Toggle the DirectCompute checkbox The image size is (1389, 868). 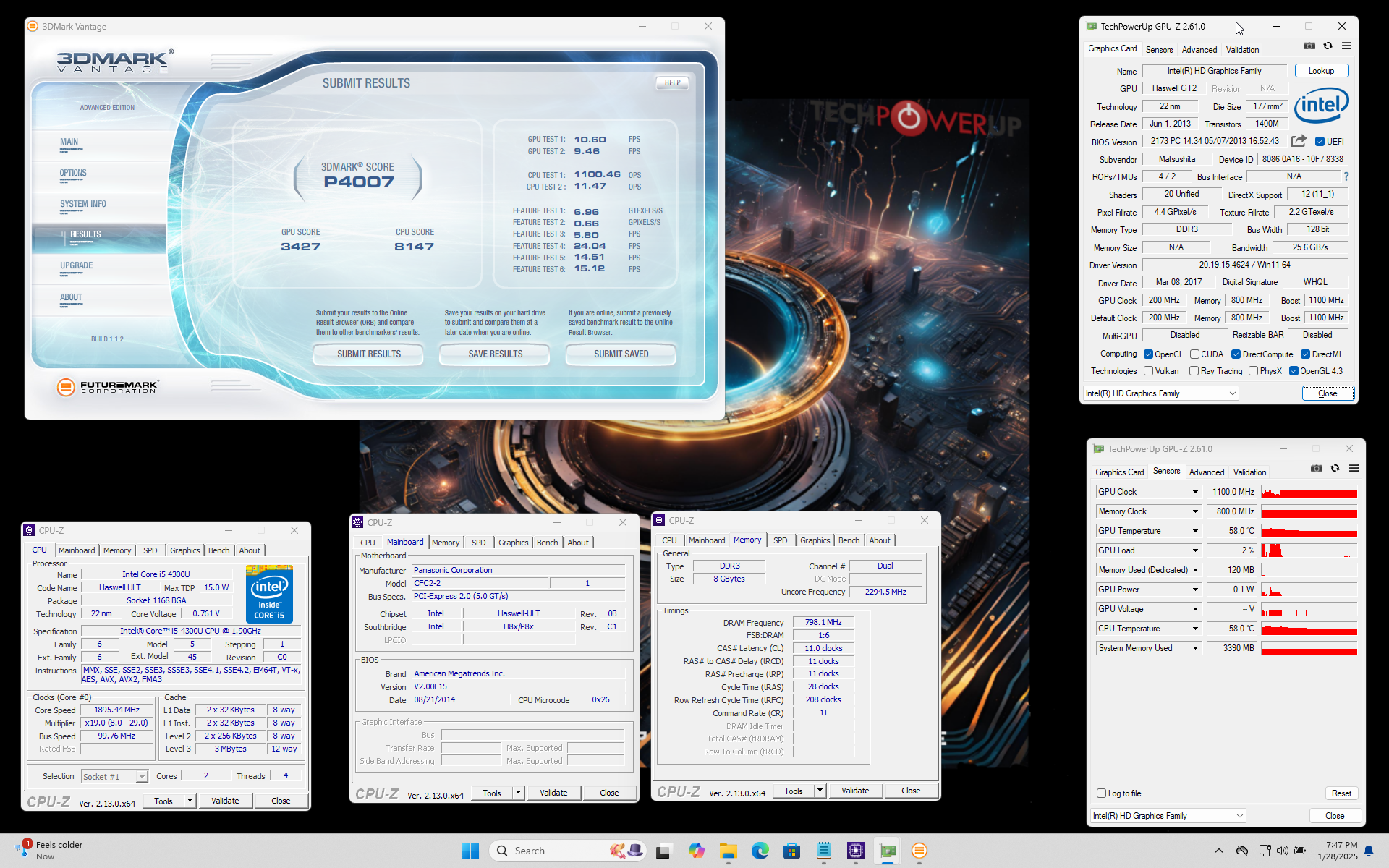click(1236, 354)
